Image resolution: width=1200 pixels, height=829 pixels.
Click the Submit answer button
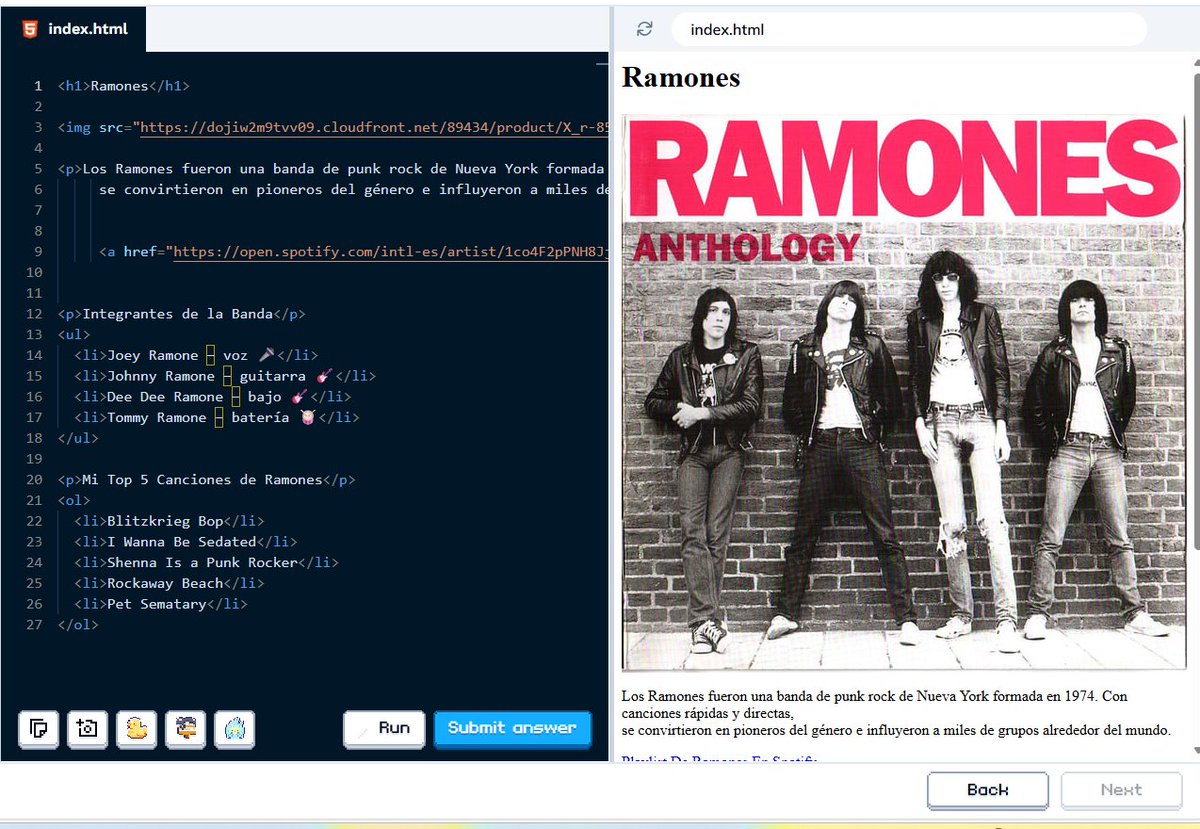pos(512,729)
